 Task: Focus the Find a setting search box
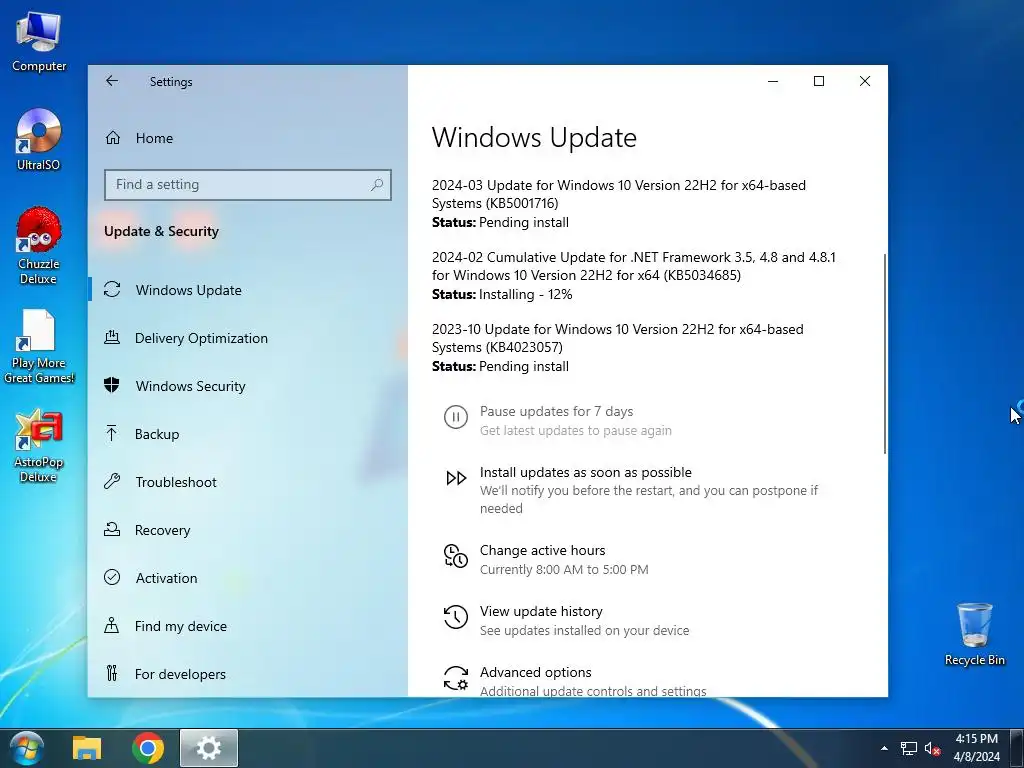point(248,185)
